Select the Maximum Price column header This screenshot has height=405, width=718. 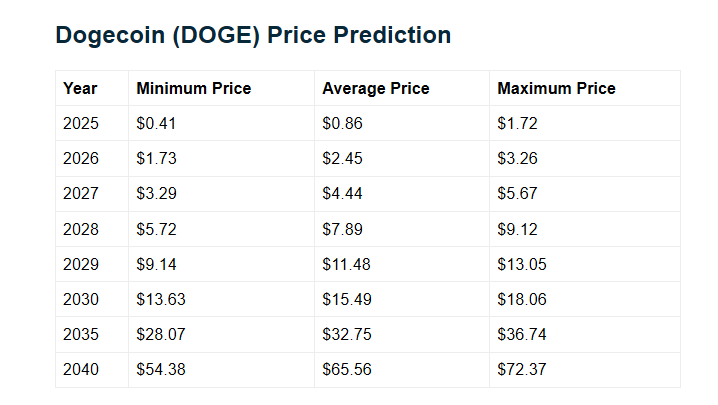[x=556, y=88]
